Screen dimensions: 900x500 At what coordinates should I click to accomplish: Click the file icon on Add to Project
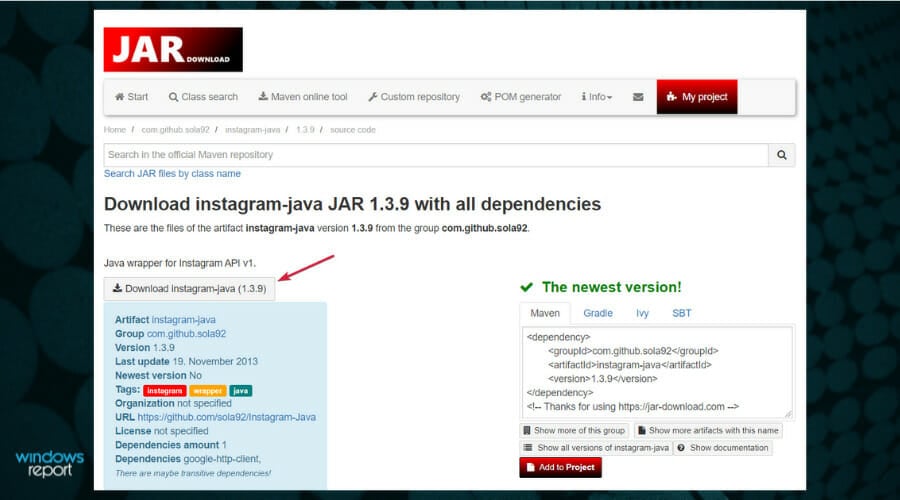[x=531, y=467]
